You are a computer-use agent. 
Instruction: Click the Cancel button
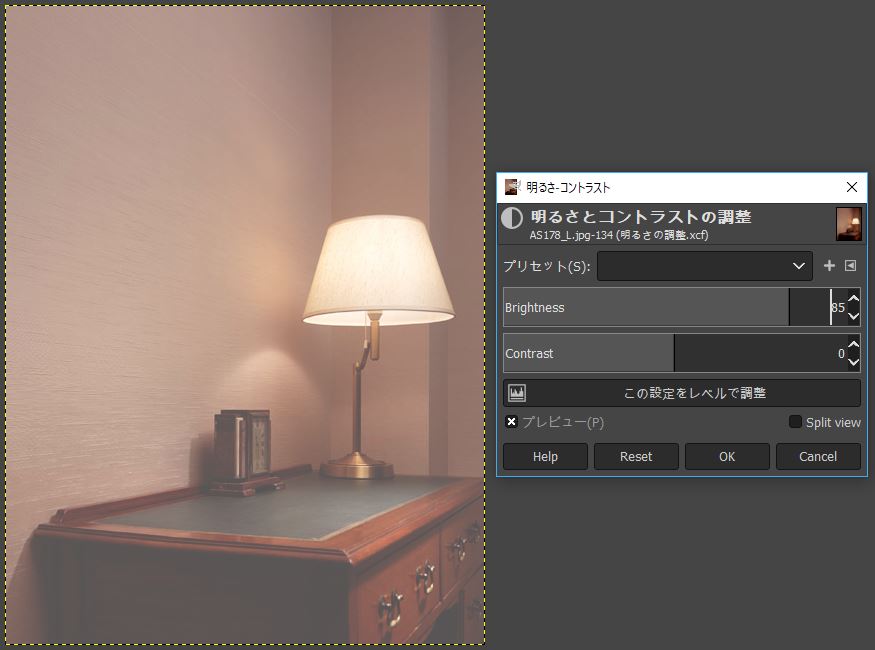(818, 456)
